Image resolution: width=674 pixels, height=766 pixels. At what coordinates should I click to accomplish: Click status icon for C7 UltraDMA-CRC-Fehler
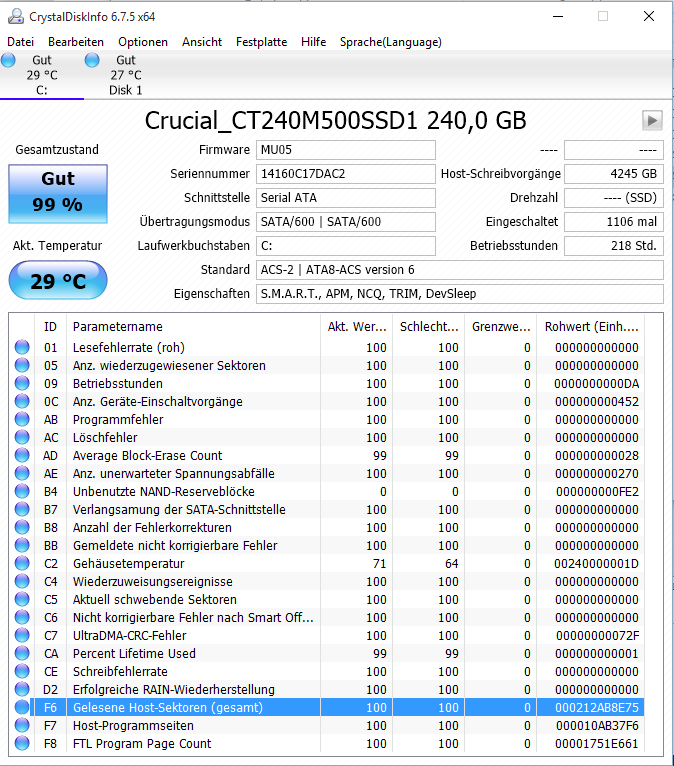[22, 636]
